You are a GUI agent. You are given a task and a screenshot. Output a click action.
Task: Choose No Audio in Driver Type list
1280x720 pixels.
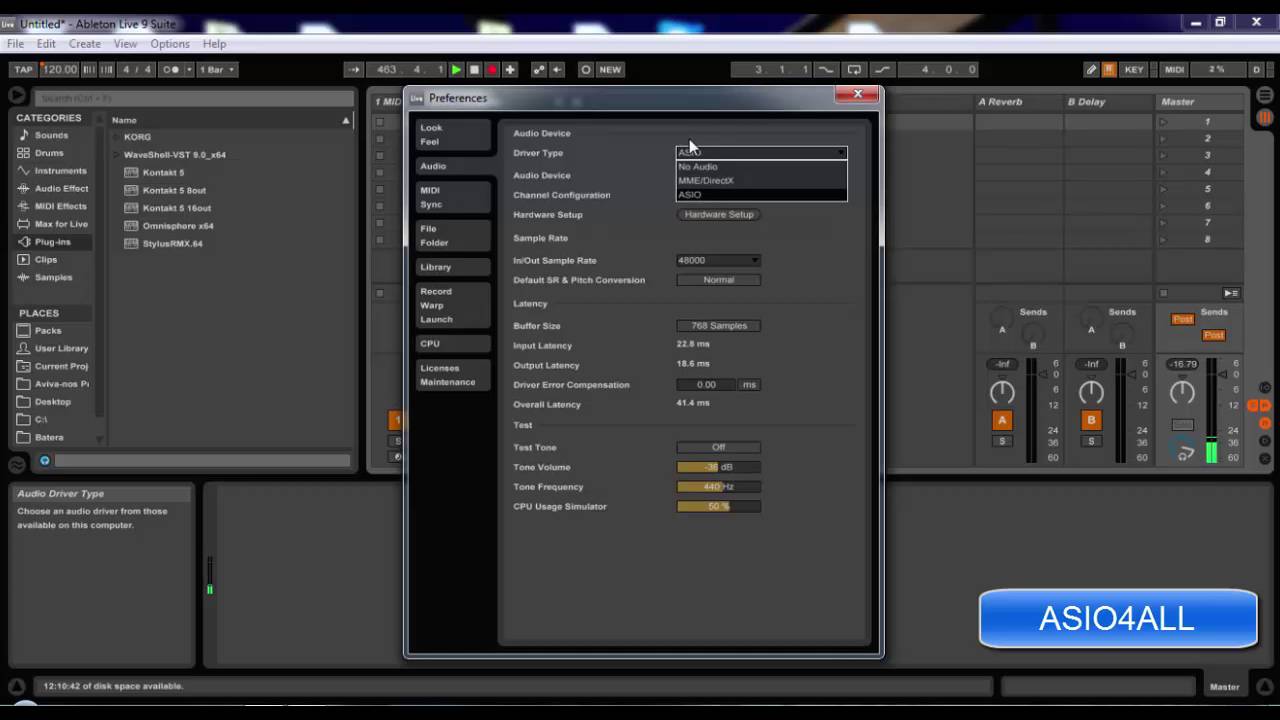[761, 167]
